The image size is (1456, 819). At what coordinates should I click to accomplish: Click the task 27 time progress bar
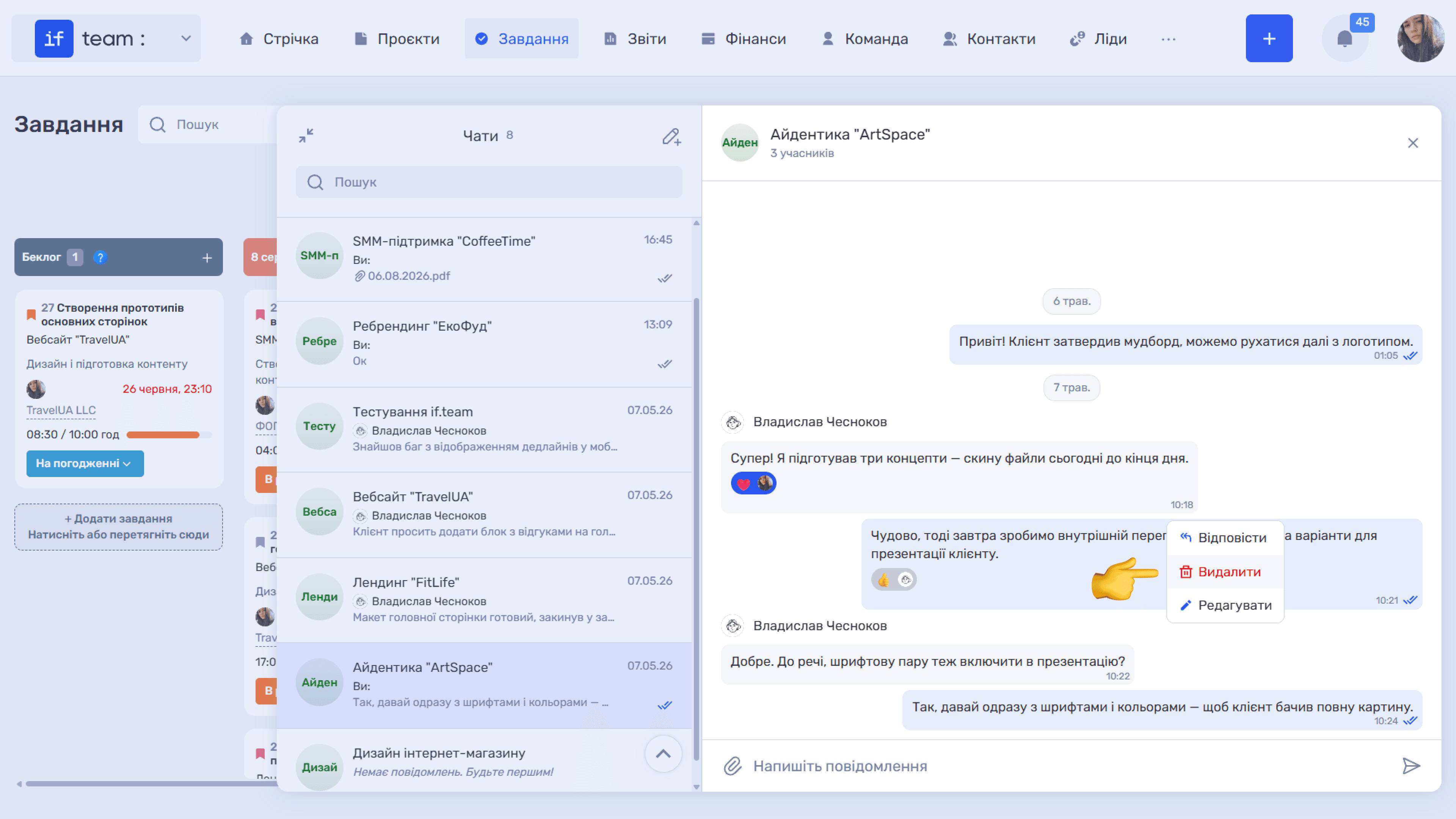pyautogui.click(x=169, y=435)
